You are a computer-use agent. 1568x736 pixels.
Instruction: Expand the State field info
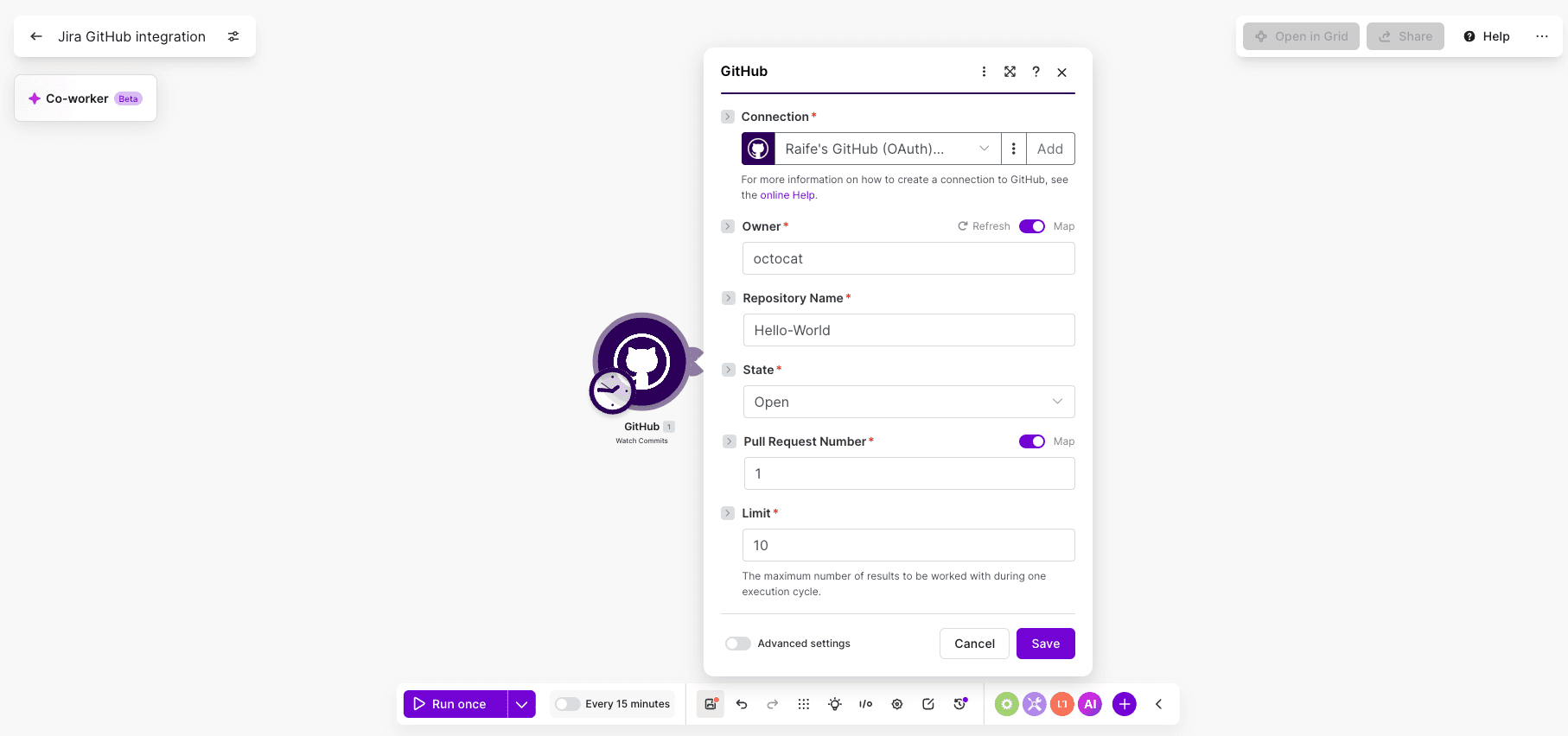click(729, 370)
